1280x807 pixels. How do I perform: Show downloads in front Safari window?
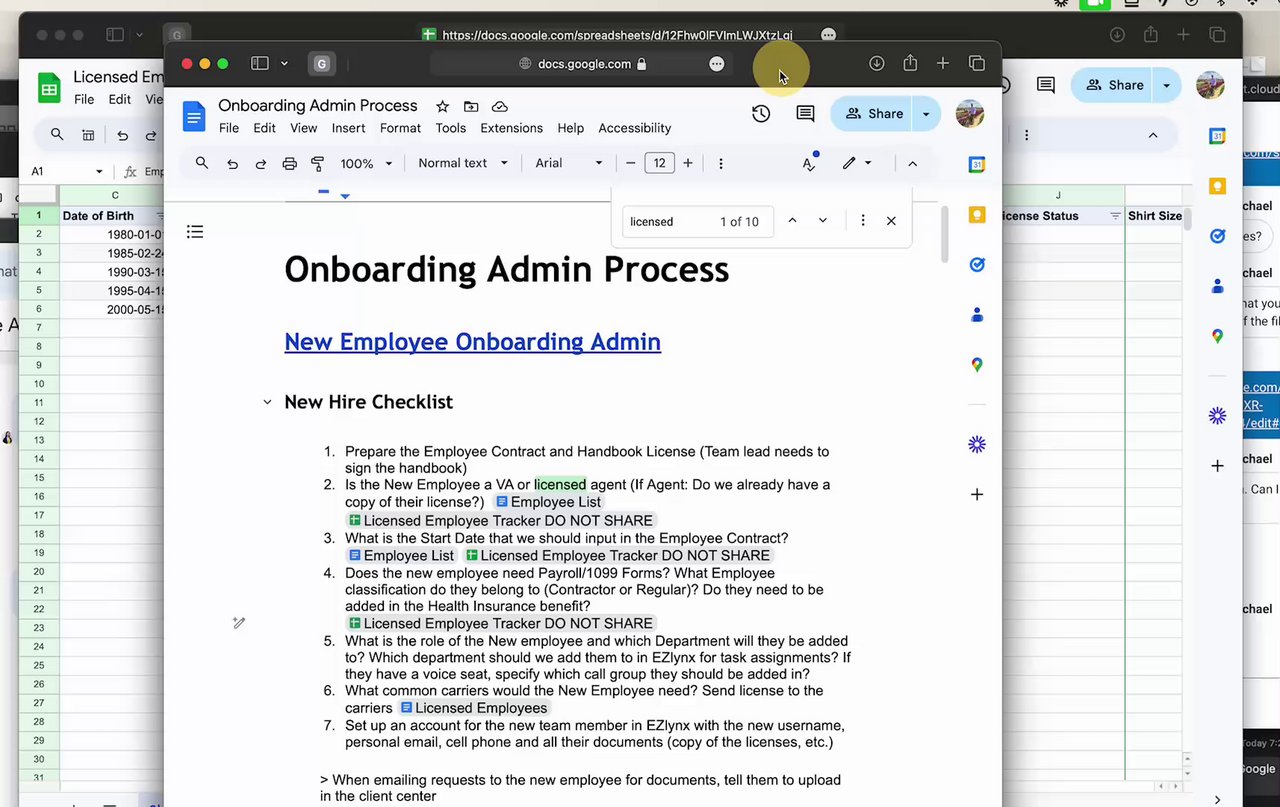point(877,63)
